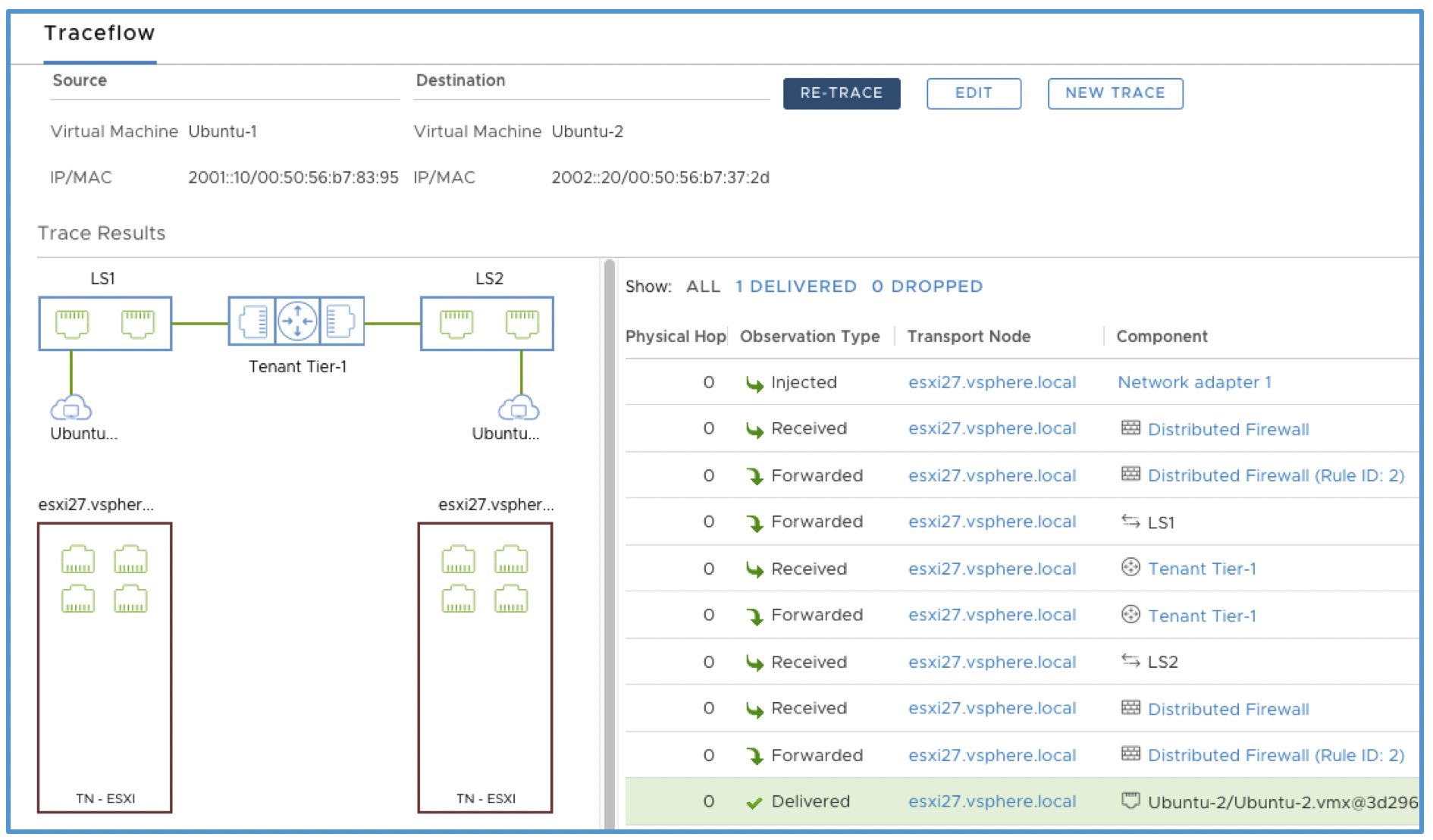Start a NEW TRACE
This screenshot has height=840, width=1433.
click(x=1115, y=93)
